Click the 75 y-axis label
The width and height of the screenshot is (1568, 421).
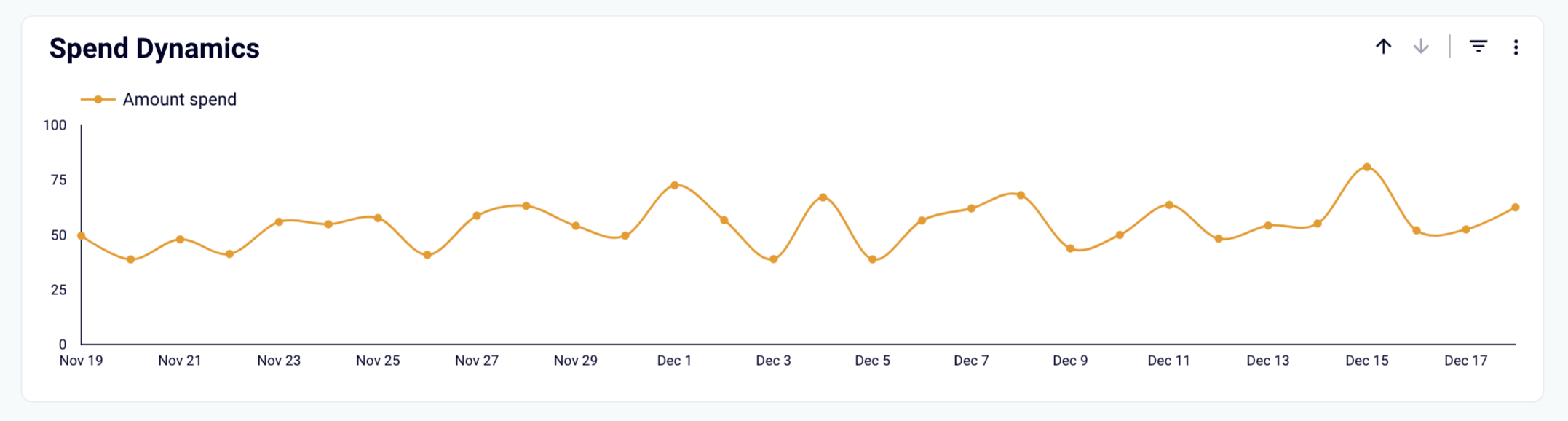click(58, 180)
